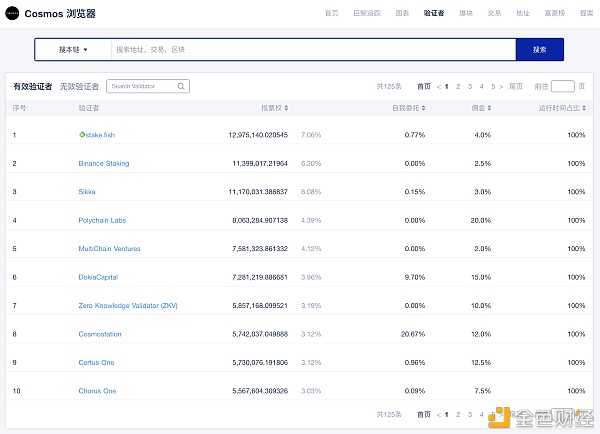600x434 pixels.
Task: Open 巨鲸追踪 in the top navigation
Action: tap(367, 13)
